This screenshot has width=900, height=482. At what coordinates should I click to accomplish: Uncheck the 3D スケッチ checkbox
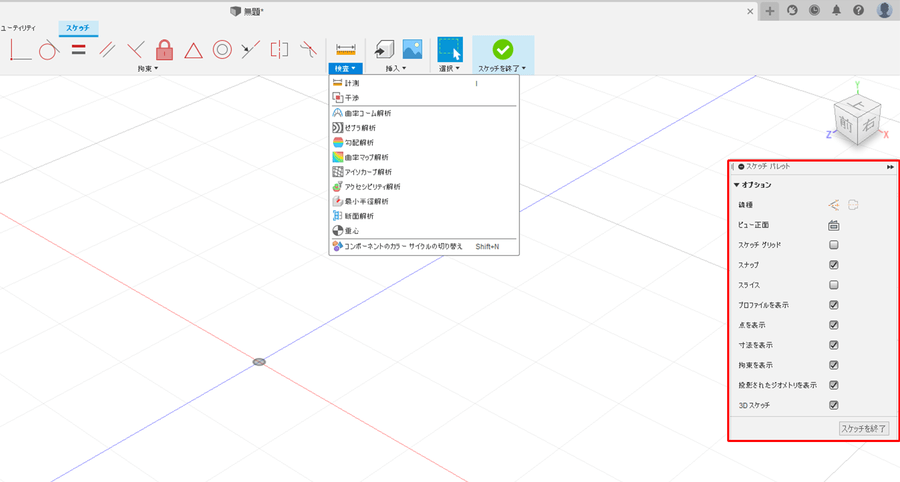click(x=834, y=406)
